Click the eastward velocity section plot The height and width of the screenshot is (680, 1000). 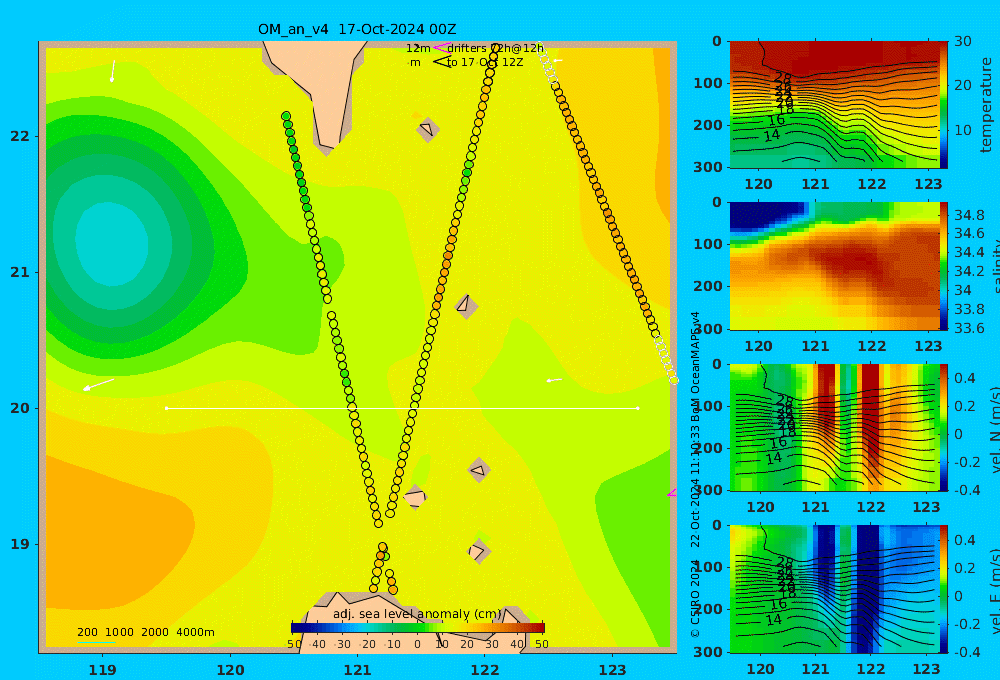click(835, 589)
